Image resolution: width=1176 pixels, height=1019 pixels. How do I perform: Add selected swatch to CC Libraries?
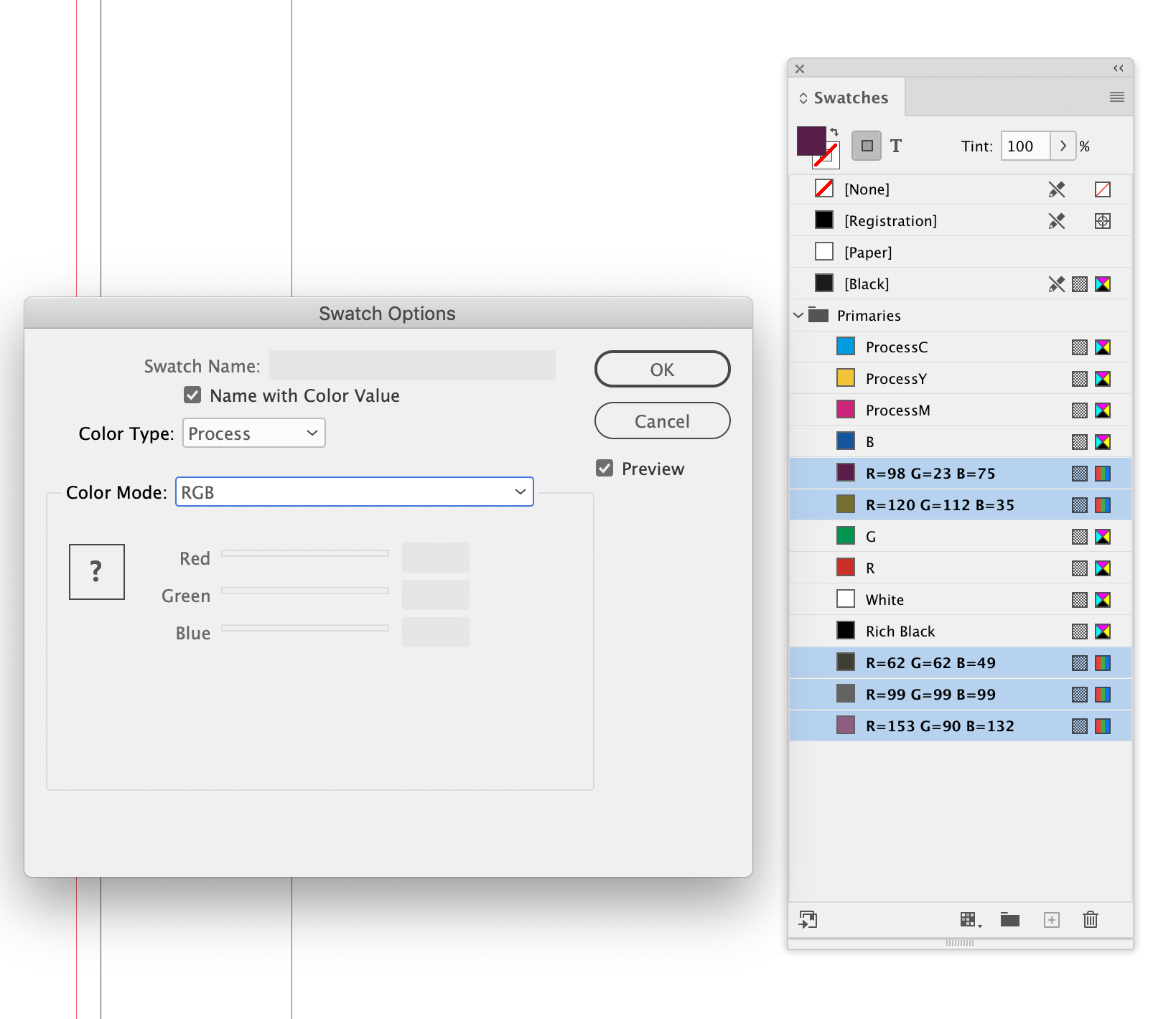coord(808,919)
